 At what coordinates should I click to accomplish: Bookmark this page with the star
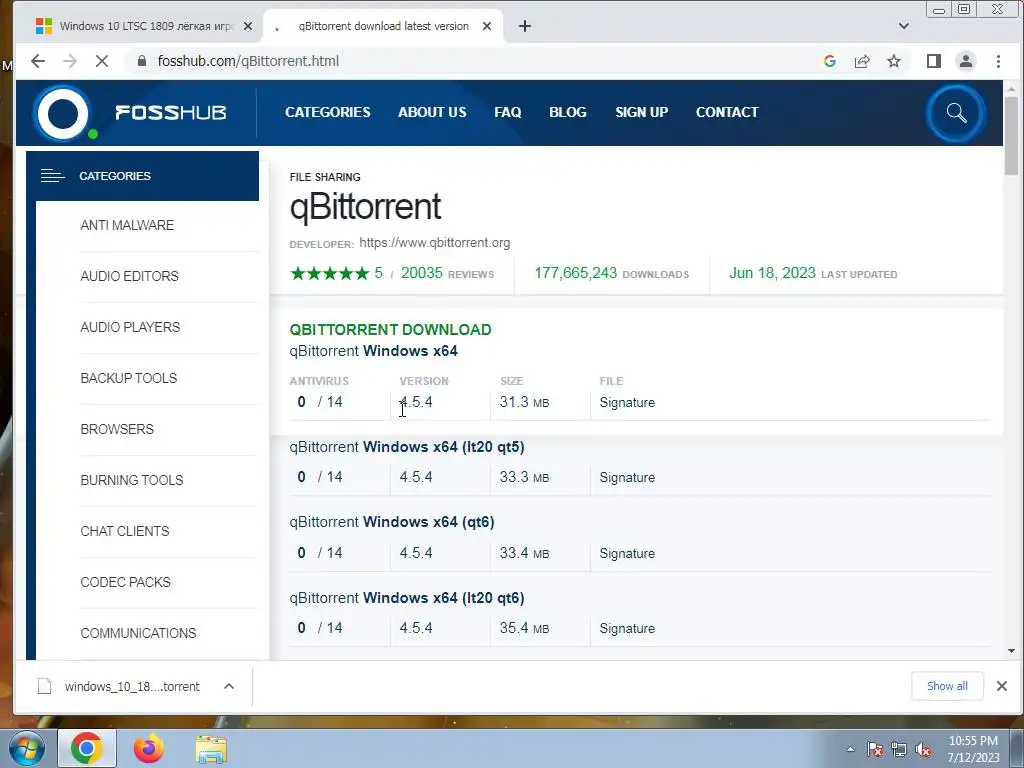894,61
